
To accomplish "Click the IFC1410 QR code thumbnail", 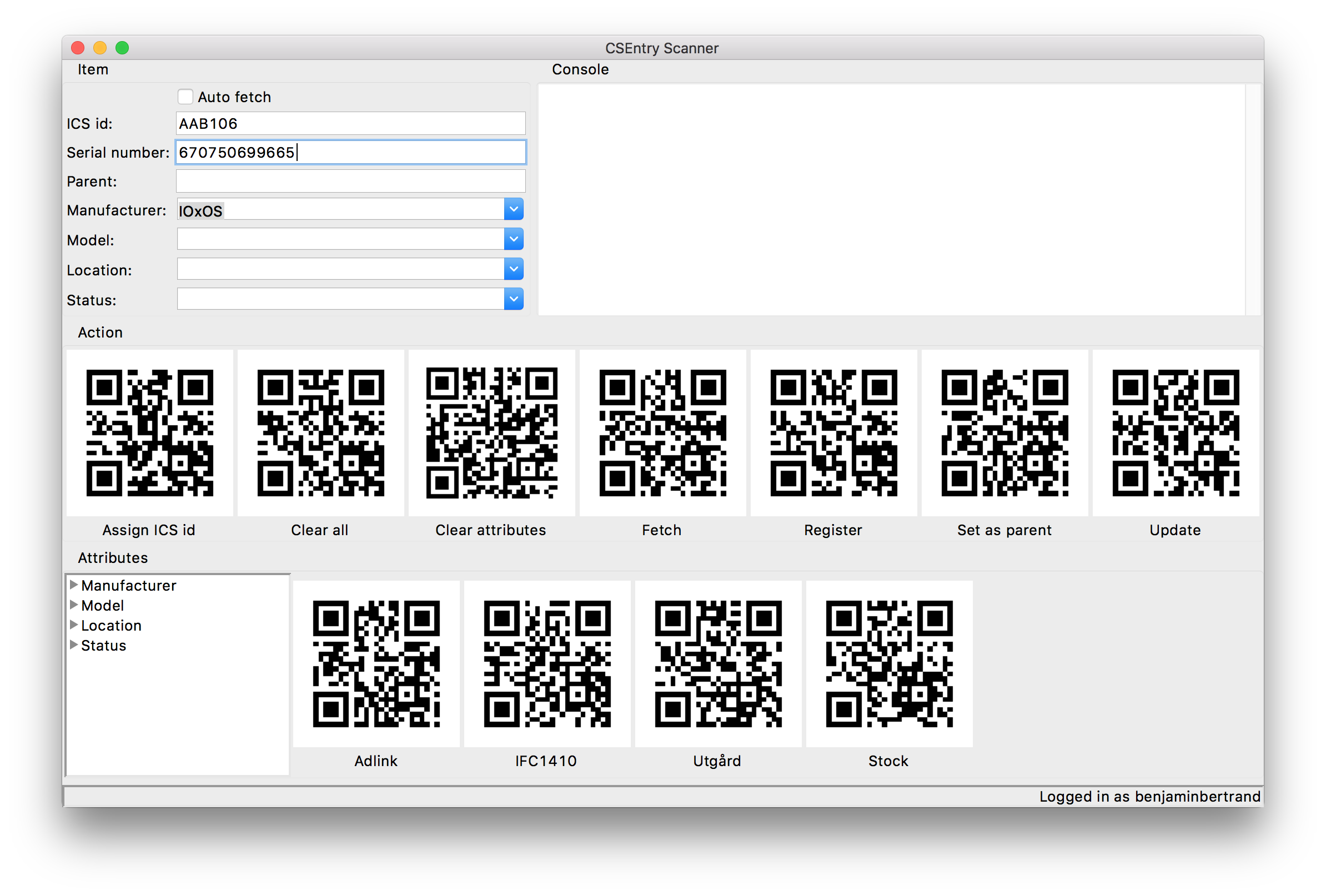I will [x=546, y=663].
